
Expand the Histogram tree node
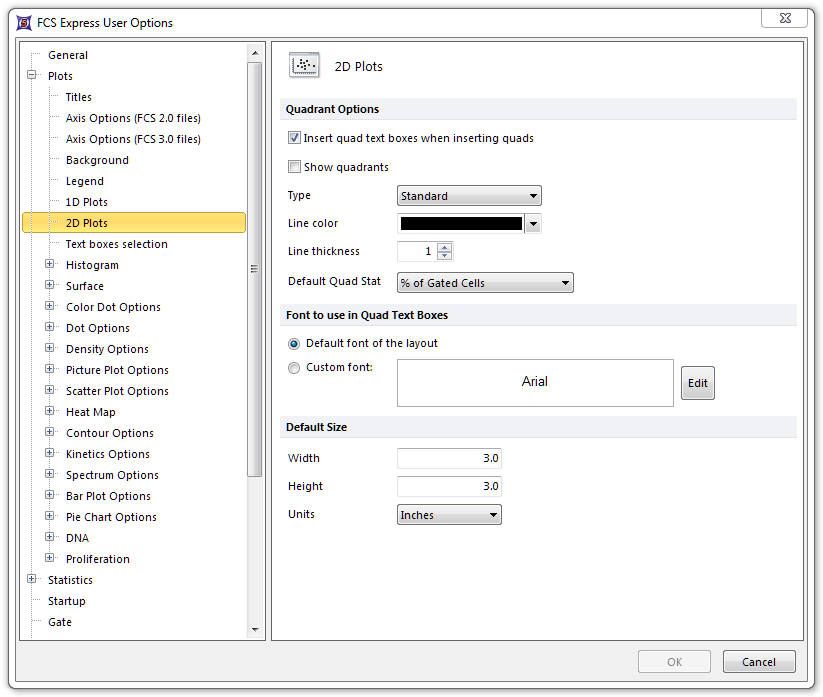point(50,265)
